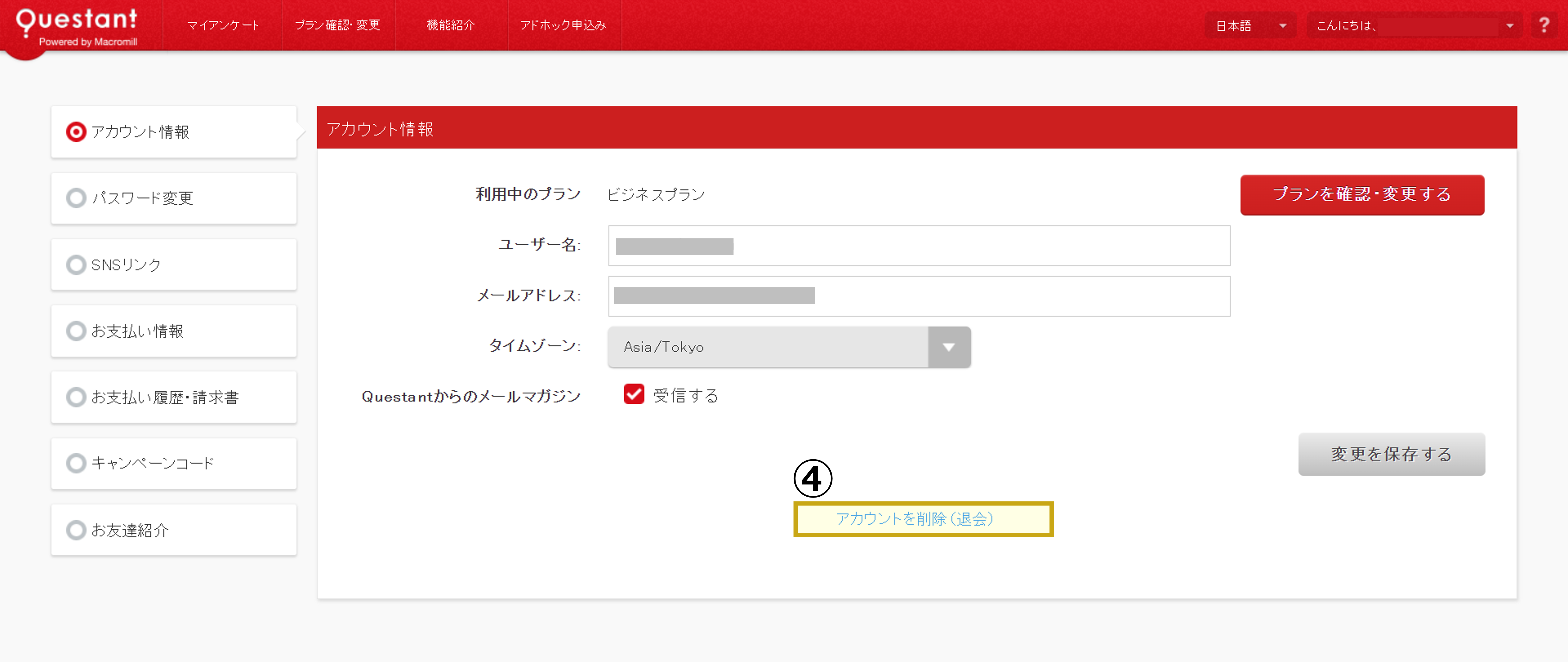Click プランを確認・変更する button
Screen dimensions: 1568x662
[x=1362, y=195]
